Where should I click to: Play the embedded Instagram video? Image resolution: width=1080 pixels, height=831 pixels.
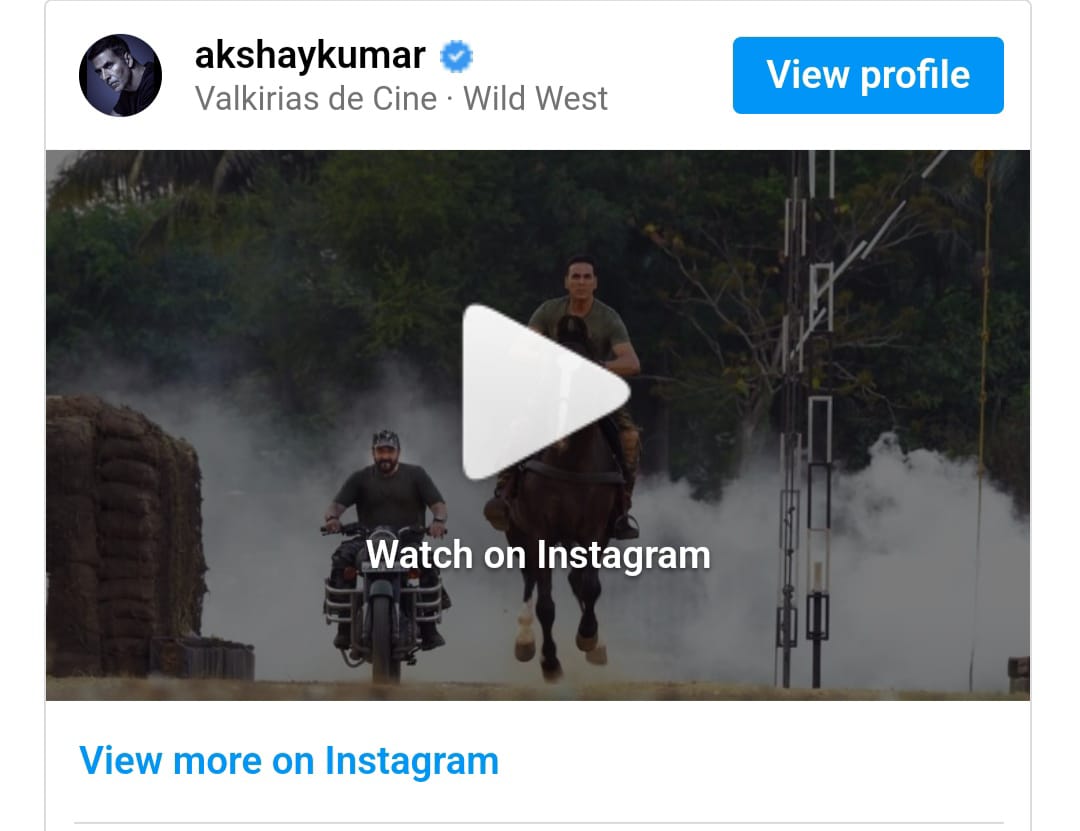pos(545,391)
